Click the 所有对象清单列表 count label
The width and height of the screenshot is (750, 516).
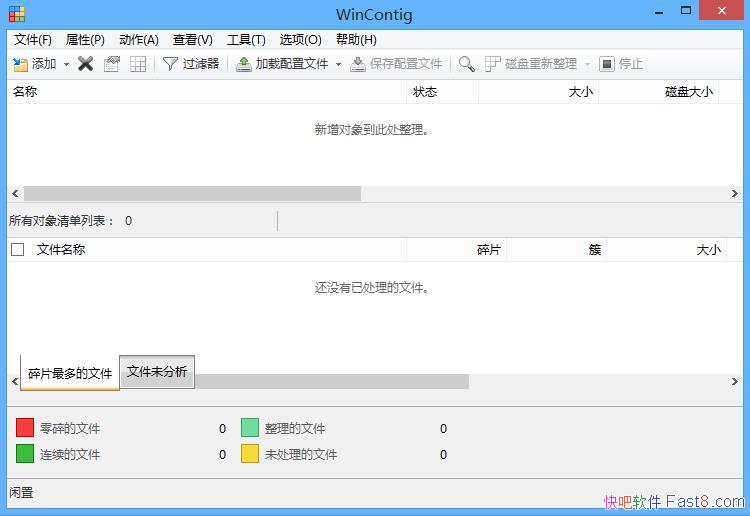tap(71, 221)
